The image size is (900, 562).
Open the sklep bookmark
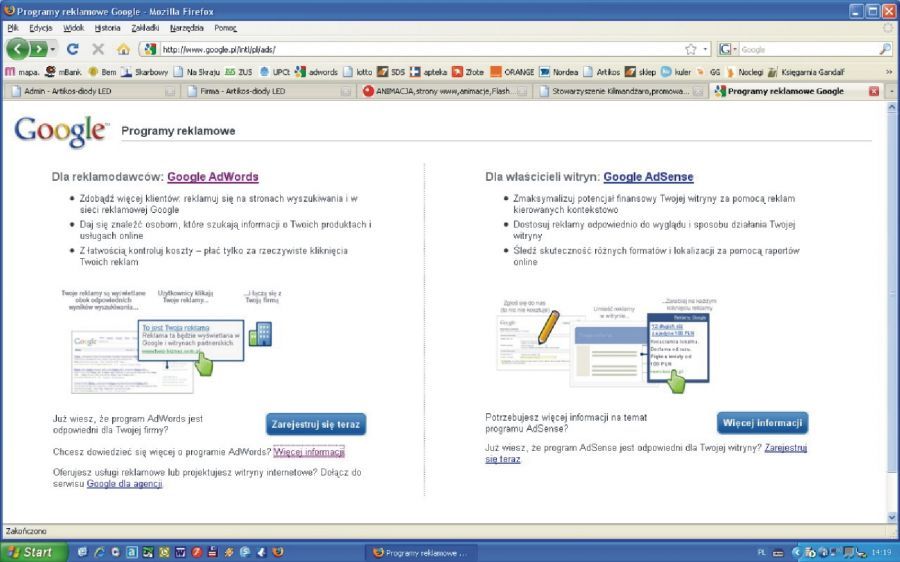[x=641, y=72]
